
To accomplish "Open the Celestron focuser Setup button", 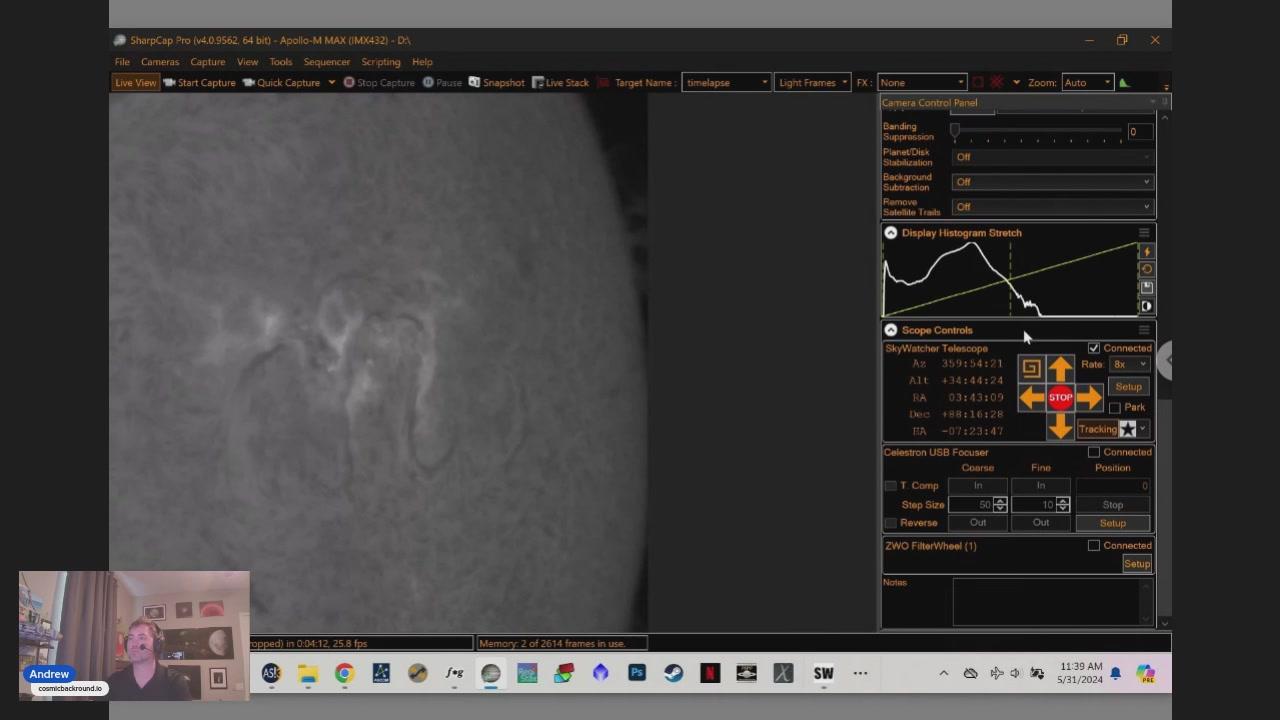I will pyautogui.click(x=1112, y=523).
